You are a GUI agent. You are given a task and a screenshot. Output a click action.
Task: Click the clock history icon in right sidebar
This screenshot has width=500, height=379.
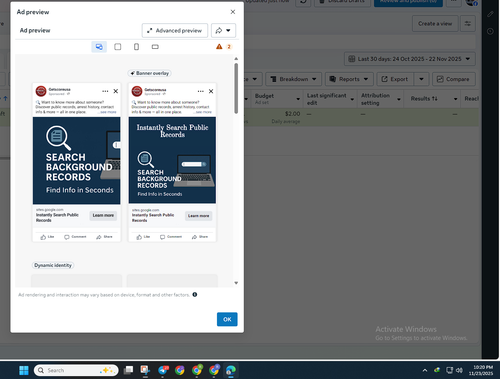pyautogui.click(x=490, y=31)
